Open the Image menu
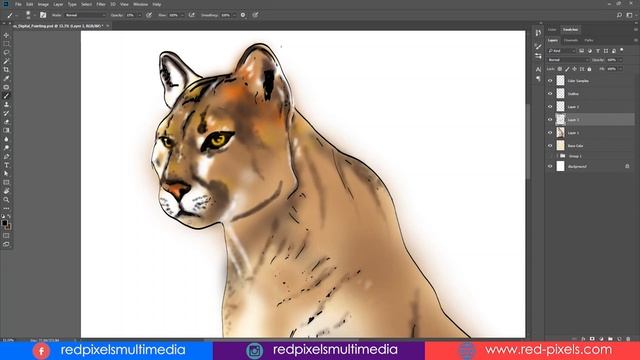This screenshot has width=640, height=360. click(43, 4)
